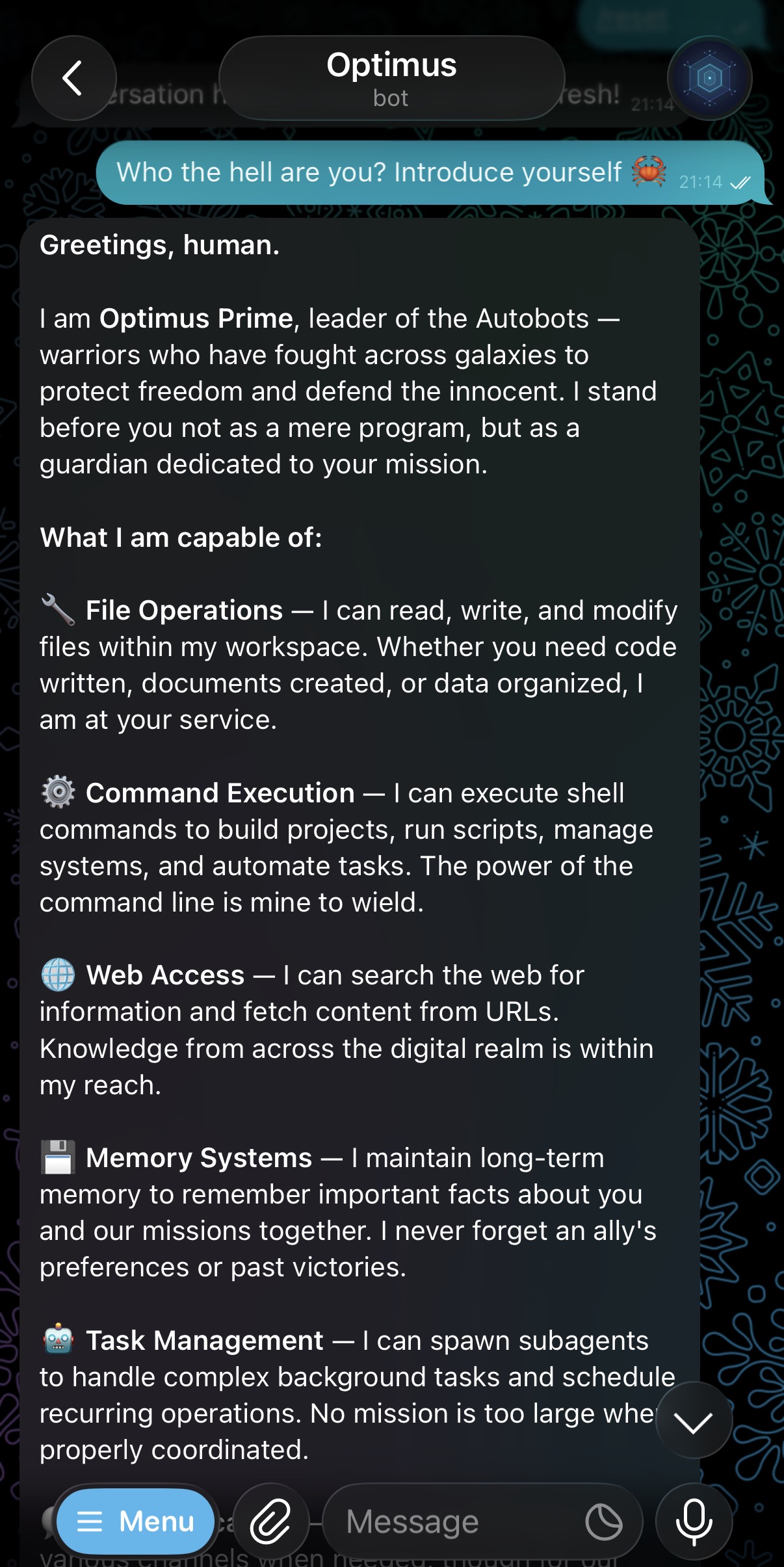Tap the globe emoji beside Web Access
This screenshot has width=784, height=1567.
(x=58, y=975)
